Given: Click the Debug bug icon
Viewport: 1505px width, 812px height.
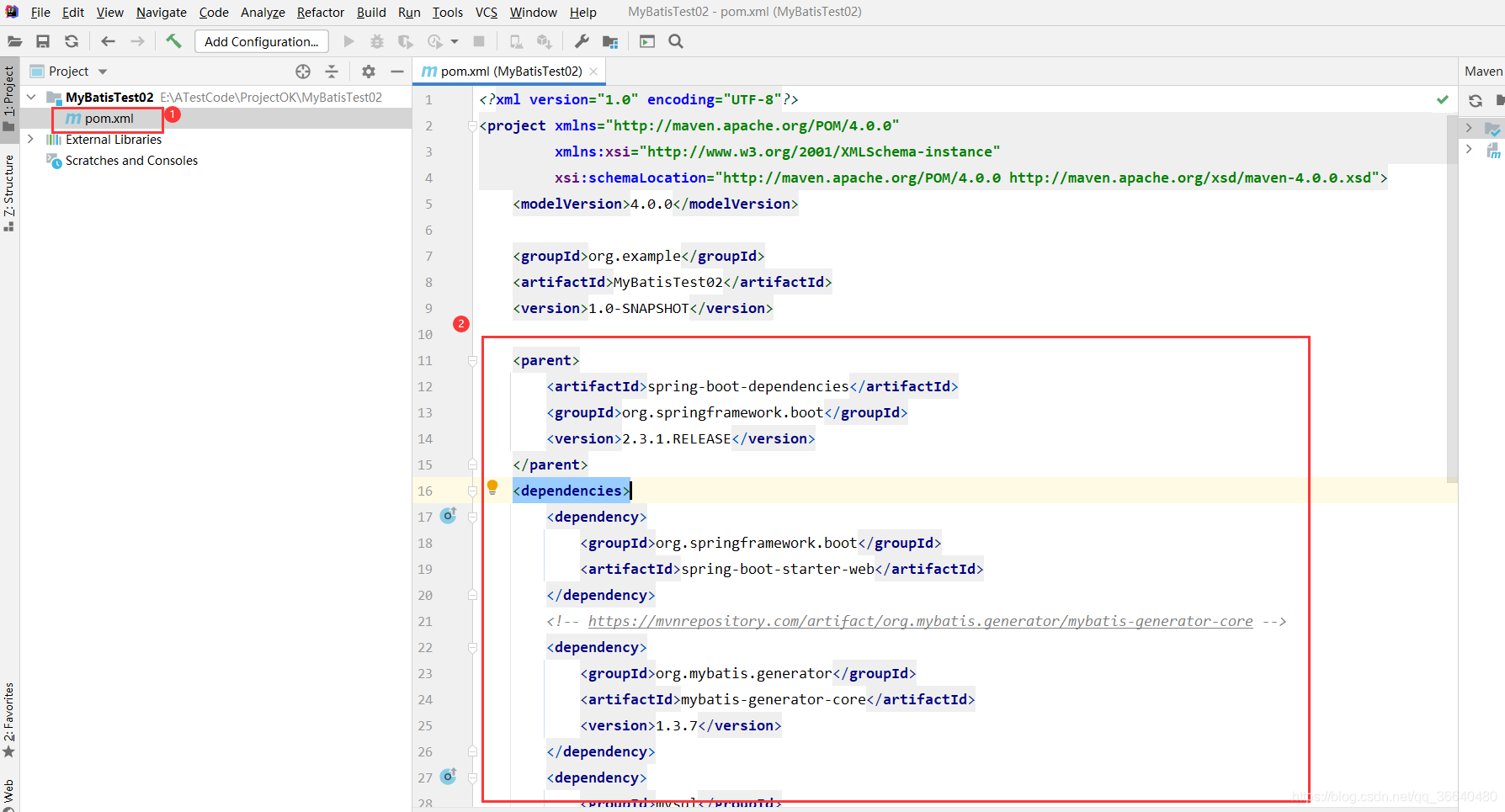Looking at the screenshot, I should click(377, 41).
